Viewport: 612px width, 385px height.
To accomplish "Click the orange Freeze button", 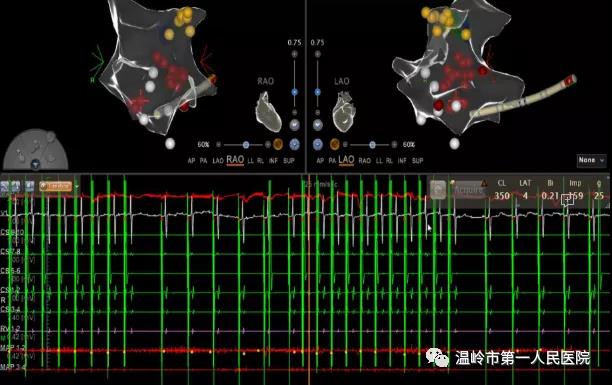I will tap(55, 186).
